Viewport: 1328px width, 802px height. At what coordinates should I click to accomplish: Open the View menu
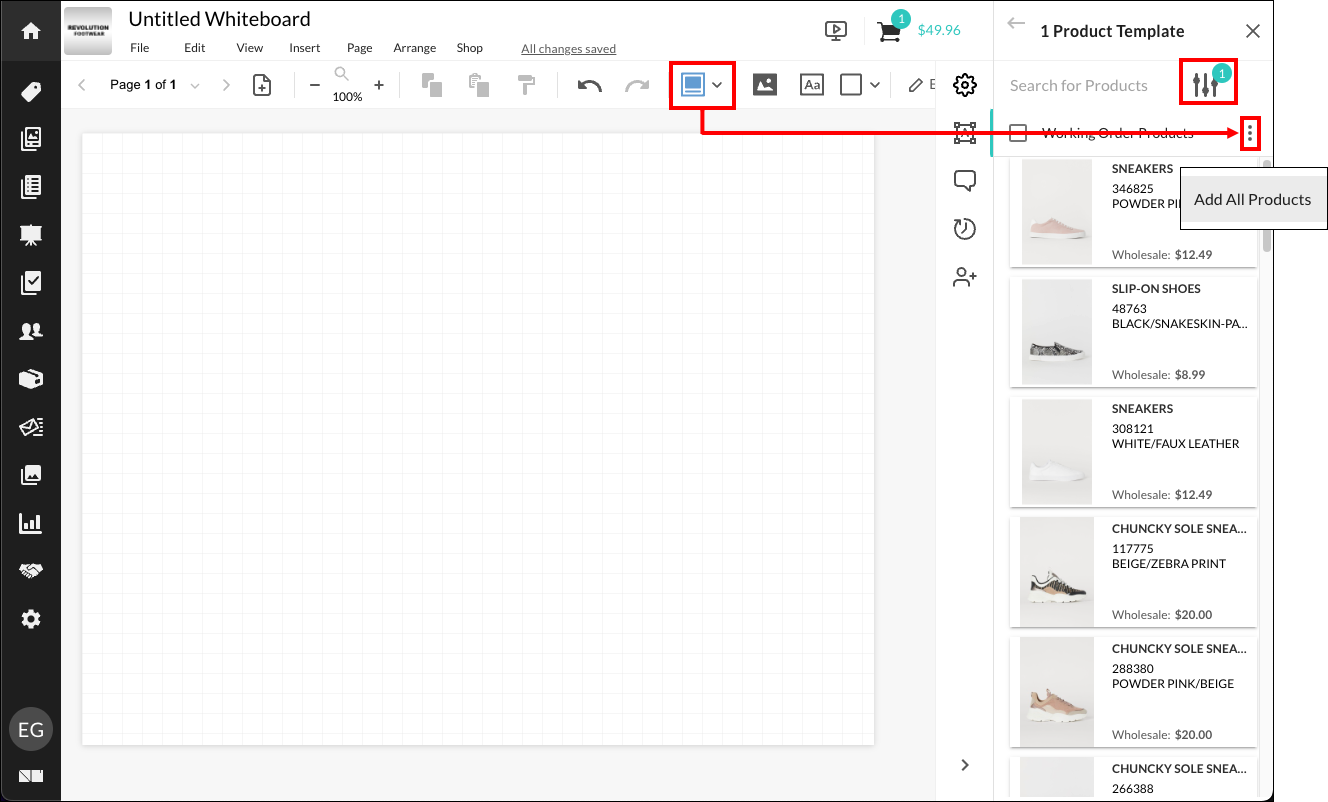[x=250, y=48]
